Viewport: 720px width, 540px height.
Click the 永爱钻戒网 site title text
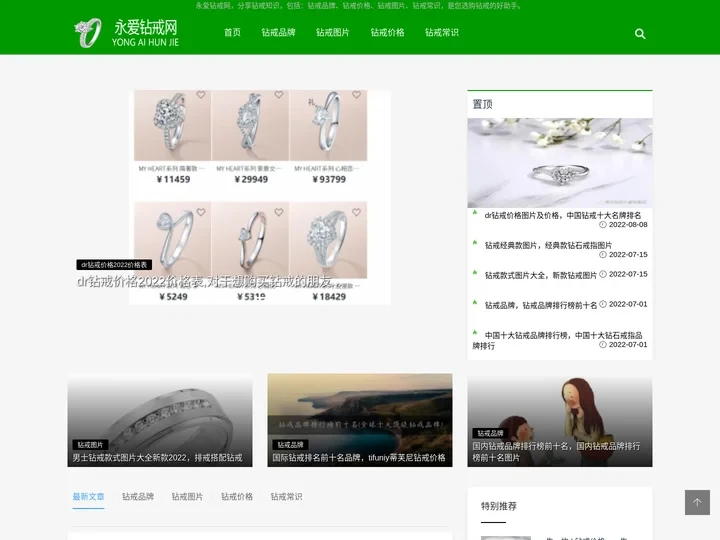click(146, 28)
